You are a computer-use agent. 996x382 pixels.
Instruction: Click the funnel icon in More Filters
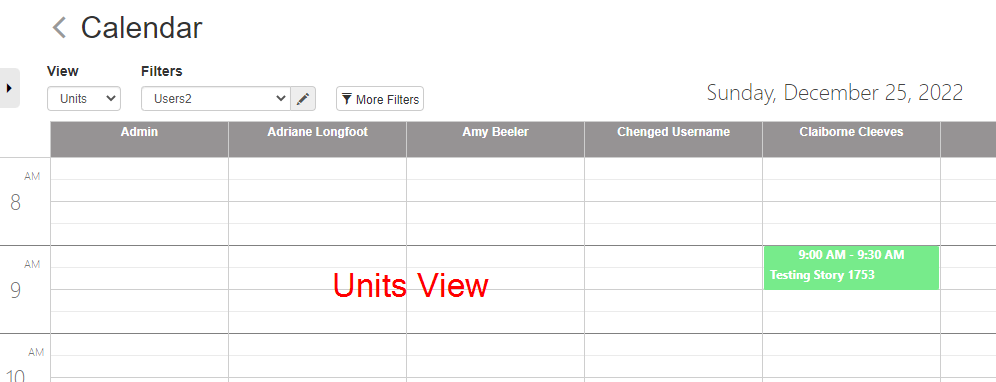(347, 99)
